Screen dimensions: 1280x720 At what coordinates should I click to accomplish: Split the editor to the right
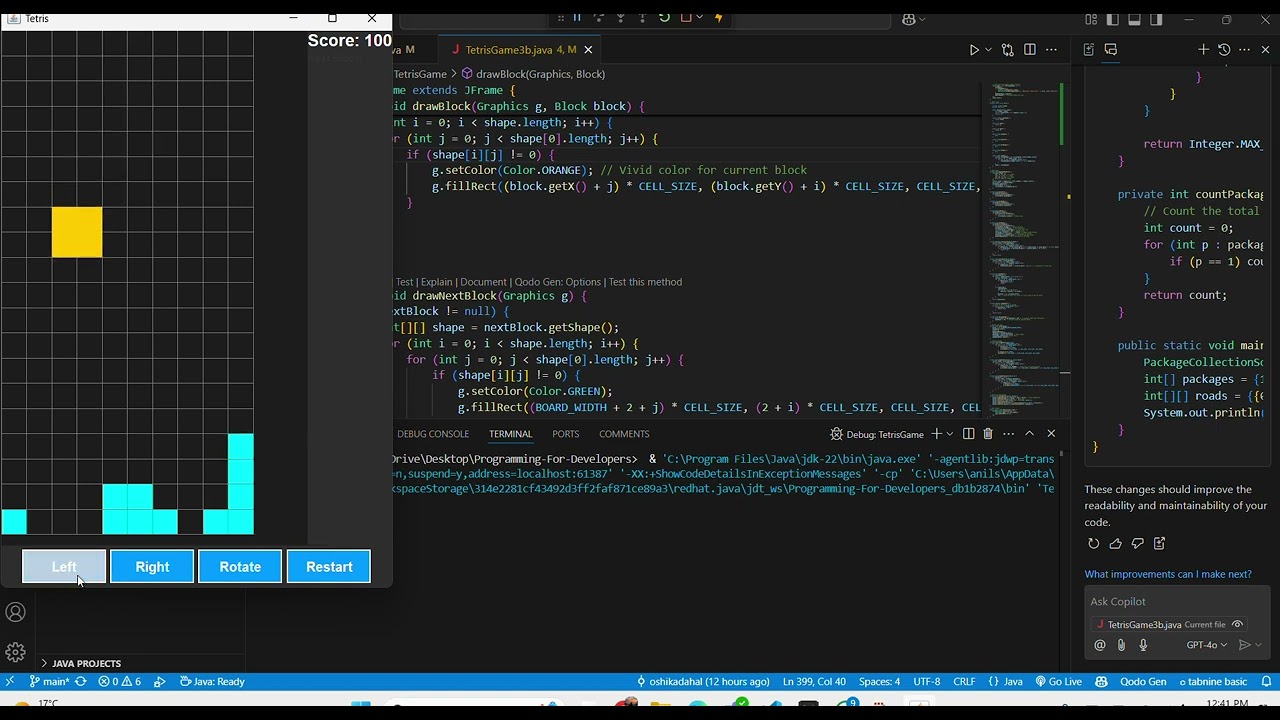(x=1029, y=50)
